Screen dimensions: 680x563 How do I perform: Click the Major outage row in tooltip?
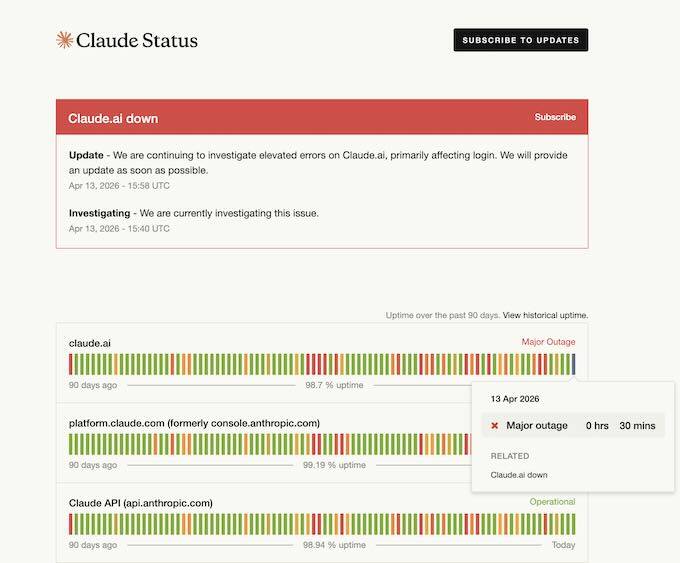pos(572,426)
